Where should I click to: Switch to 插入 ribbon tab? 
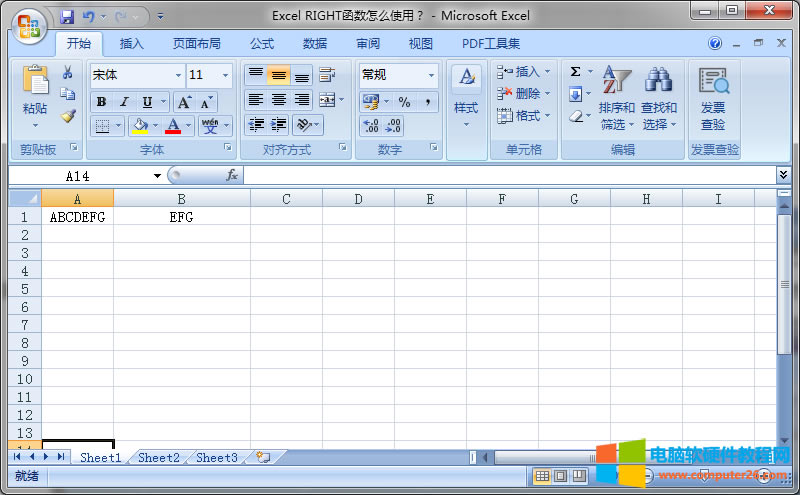[x=132, y=44]
